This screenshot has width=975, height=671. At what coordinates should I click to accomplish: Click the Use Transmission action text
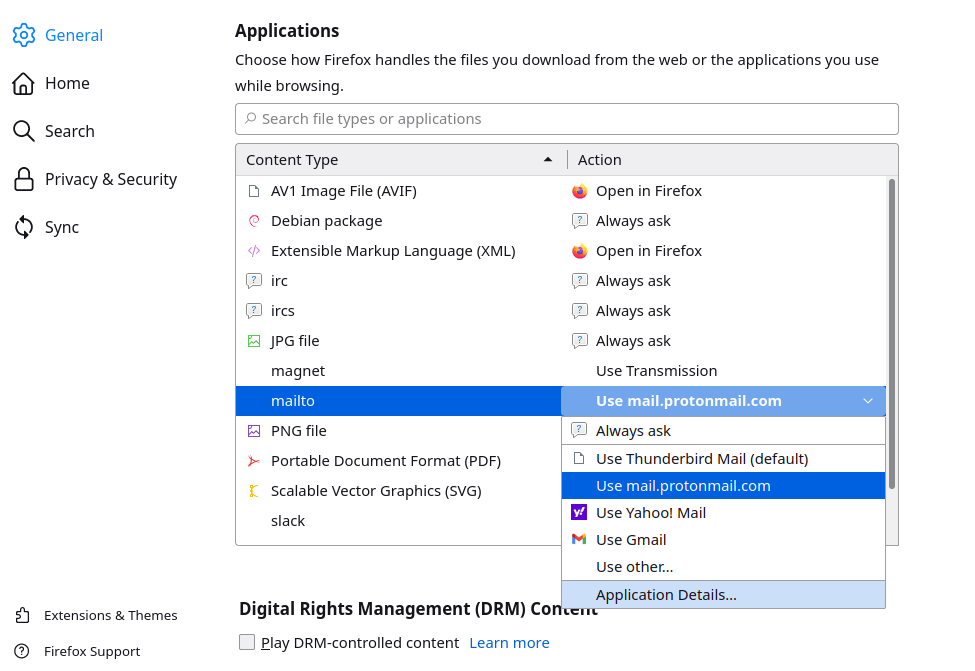[657, 371]
